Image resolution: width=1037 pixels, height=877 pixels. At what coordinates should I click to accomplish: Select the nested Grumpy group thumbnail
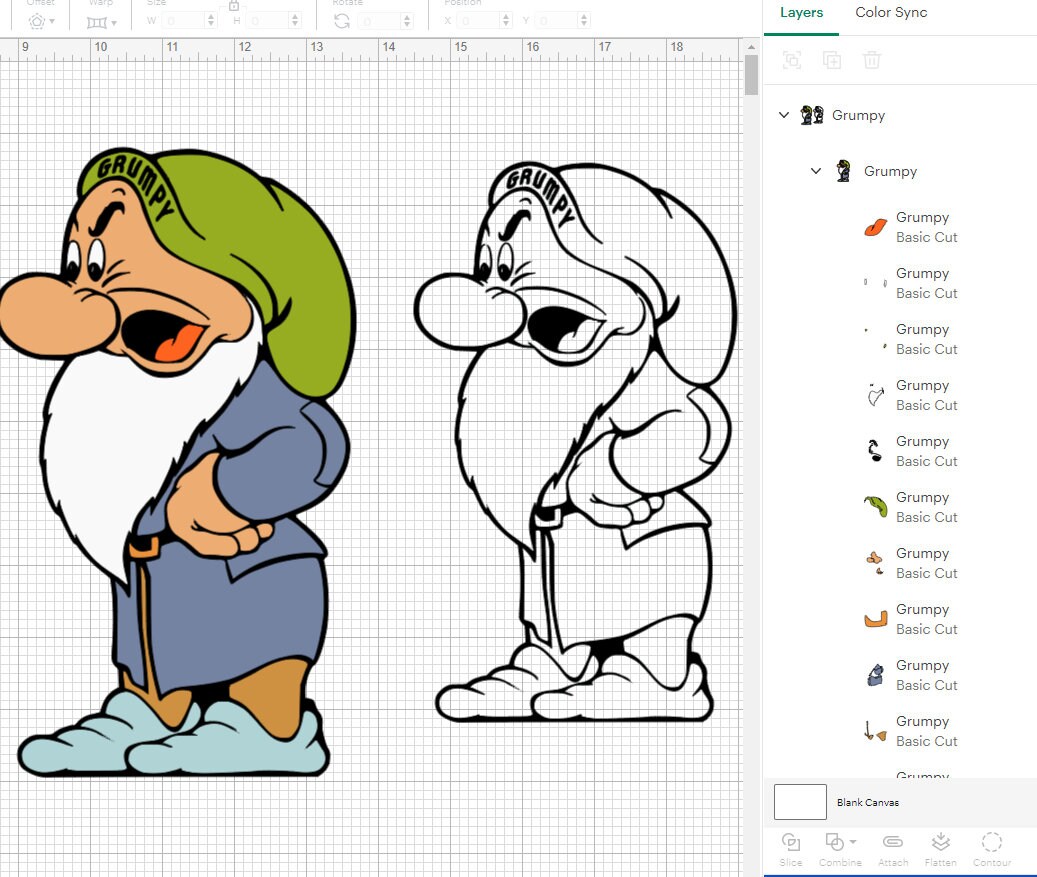843,171
